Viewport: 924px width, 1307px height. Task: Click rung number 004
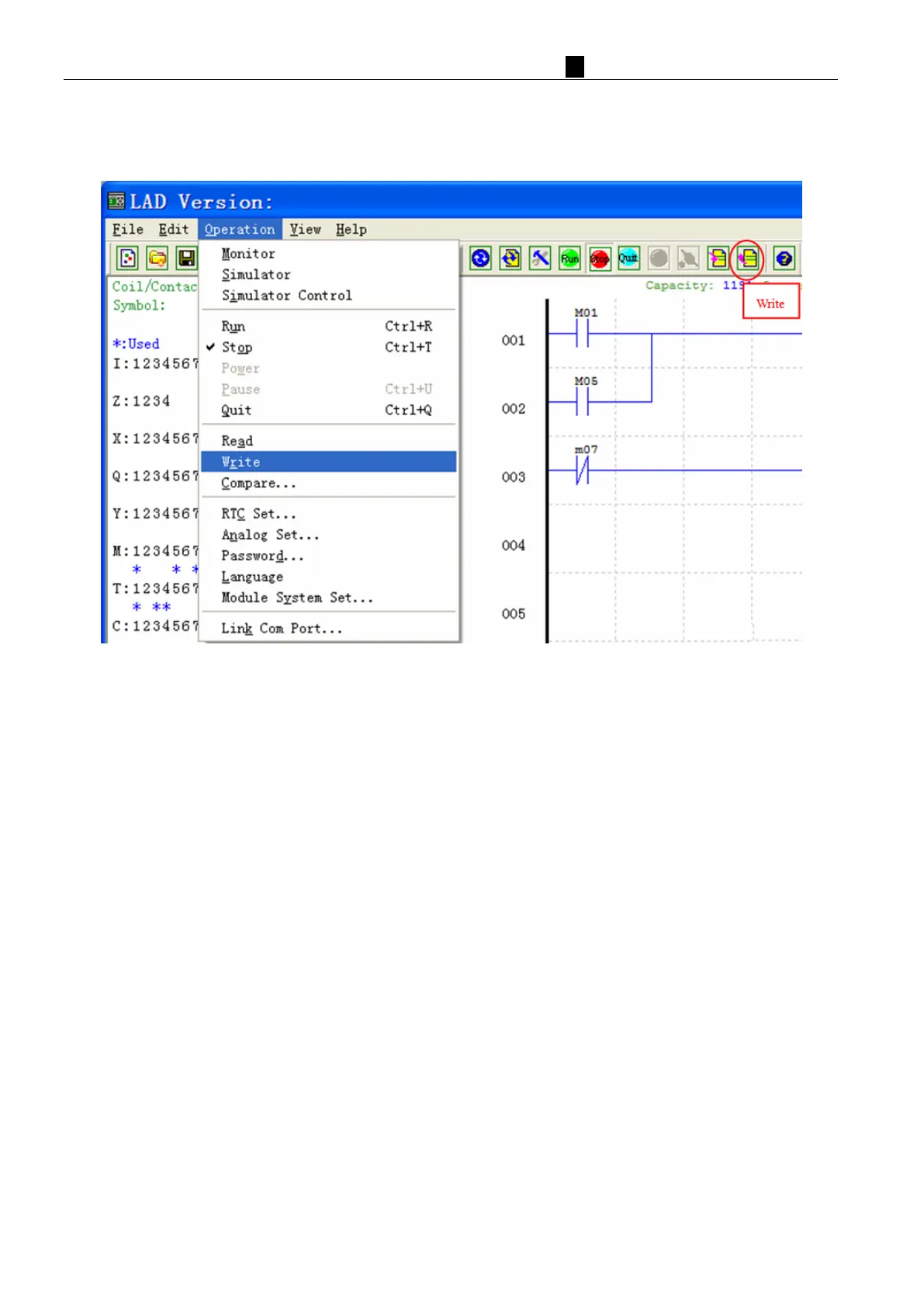click(514, 545)
